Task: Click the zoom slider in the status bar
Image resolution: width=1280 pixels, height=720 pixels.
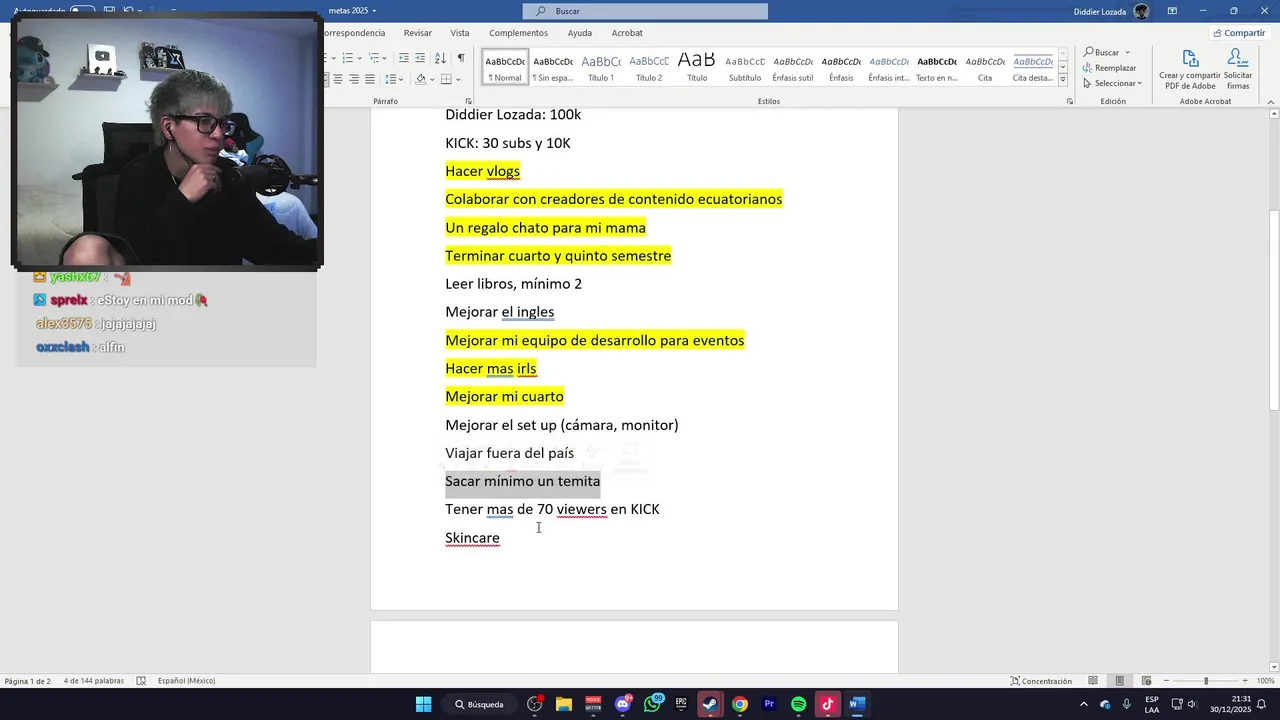Action: pos(1206,681)
